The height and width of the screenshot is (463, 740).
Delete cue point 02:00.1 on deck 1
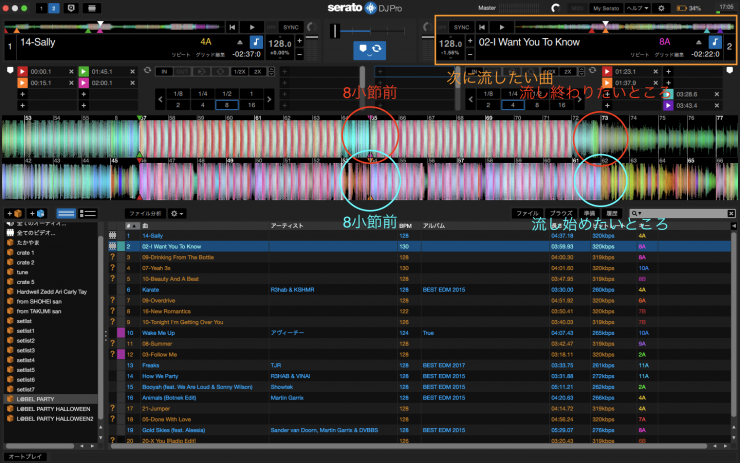tap(133, 83)
